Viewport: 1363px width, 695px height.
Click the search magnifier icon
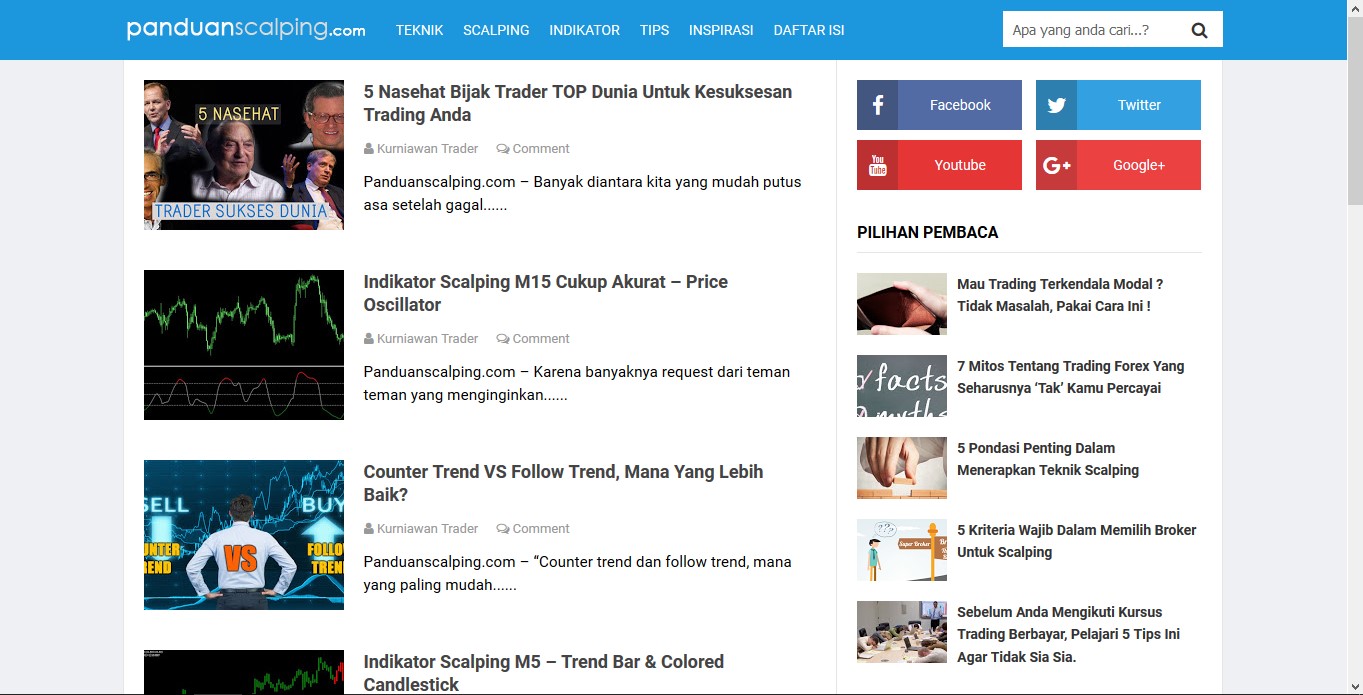1199,30
